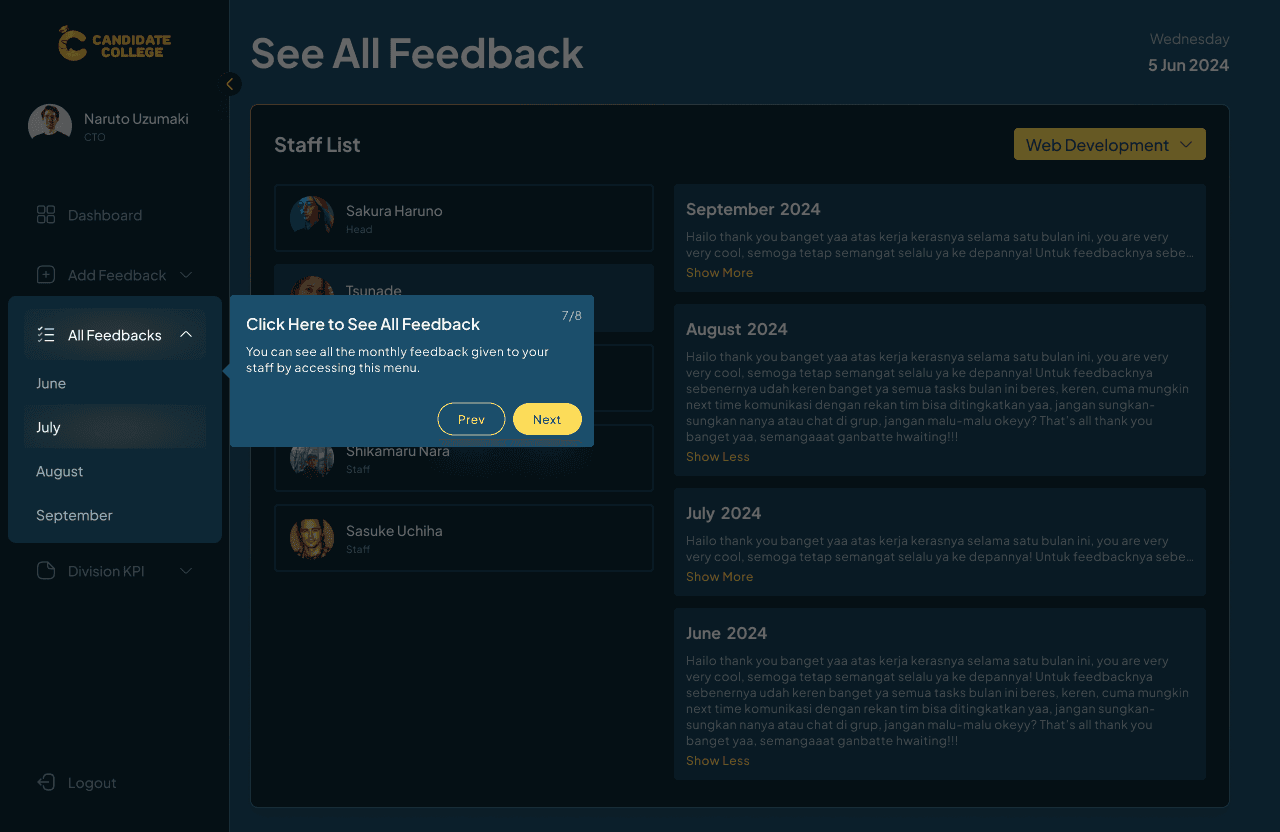Expand the Add Feedback submenu chevron
The height and width of the screenshot is (832, 1280).
(x=186, y=275)
